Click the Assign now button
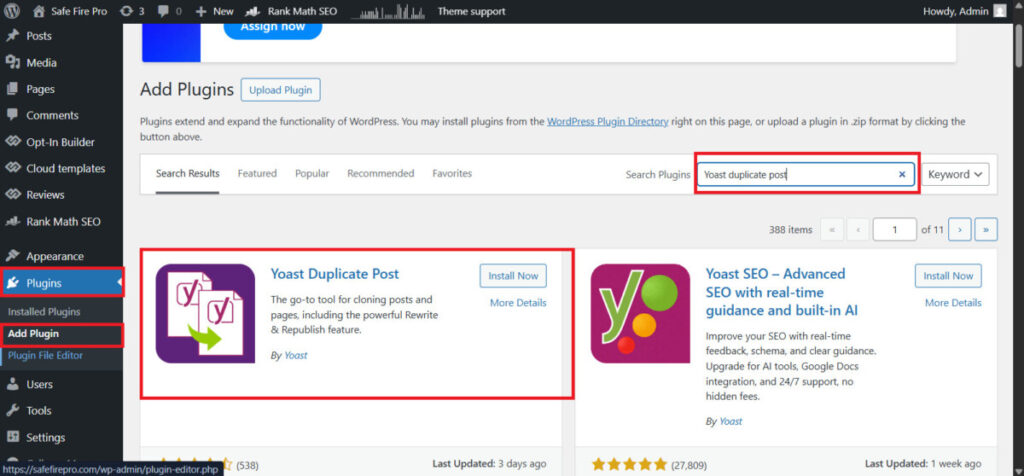Viewport: 1024px width, 476px height. [273, 27]
